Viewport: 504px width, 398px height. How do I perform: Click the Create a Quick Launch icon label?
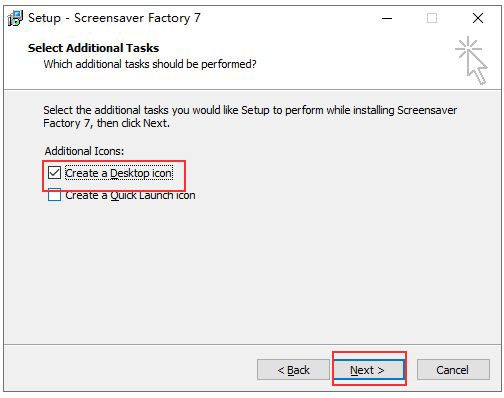point(130,195)
